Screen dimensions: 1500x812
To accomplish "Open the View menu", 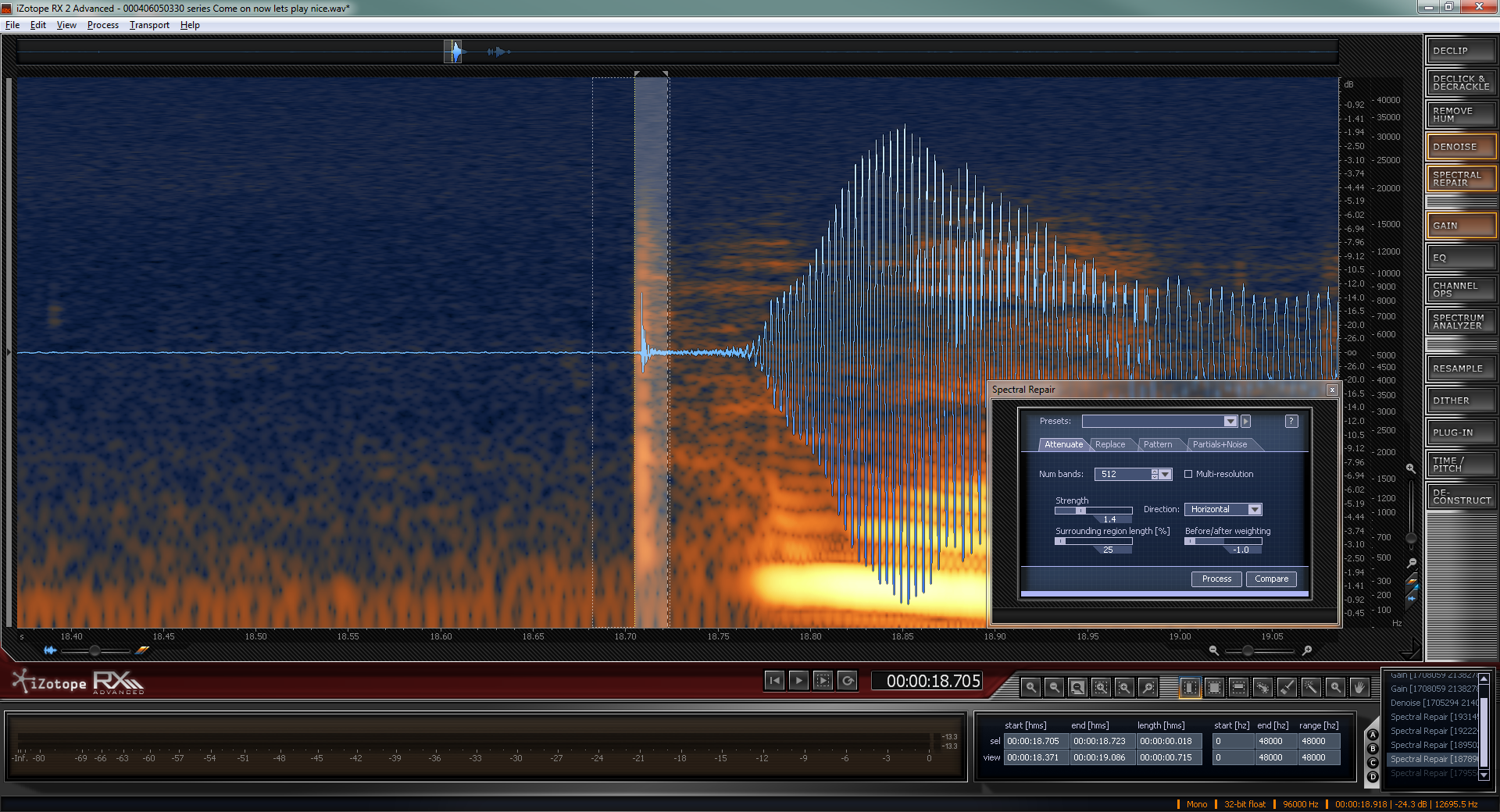I will (66, 25).
